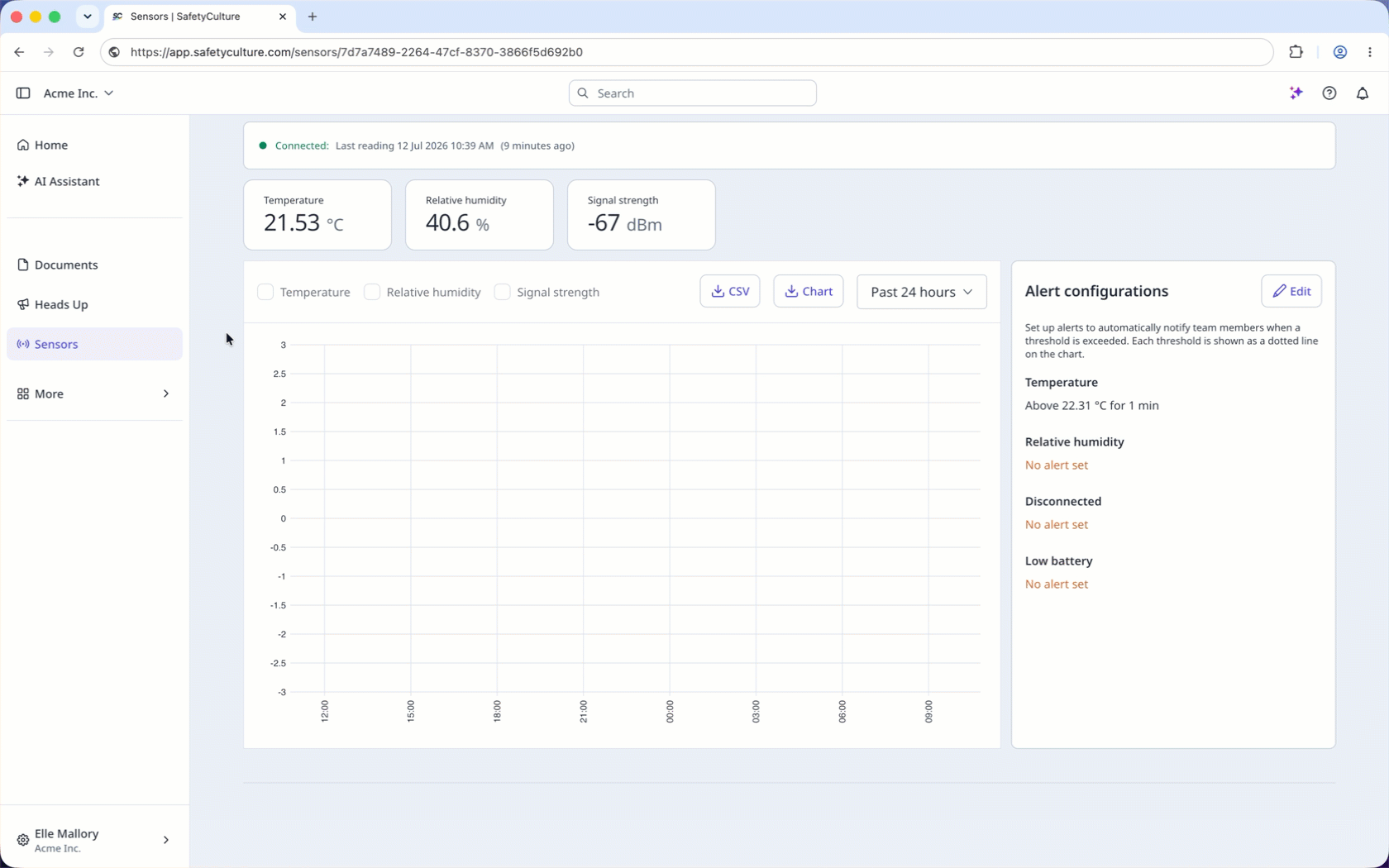Click the Sensors broadcast icon in sidebar
The height and width of the screenshot is (868, 1389).
[x=23, y=344]
